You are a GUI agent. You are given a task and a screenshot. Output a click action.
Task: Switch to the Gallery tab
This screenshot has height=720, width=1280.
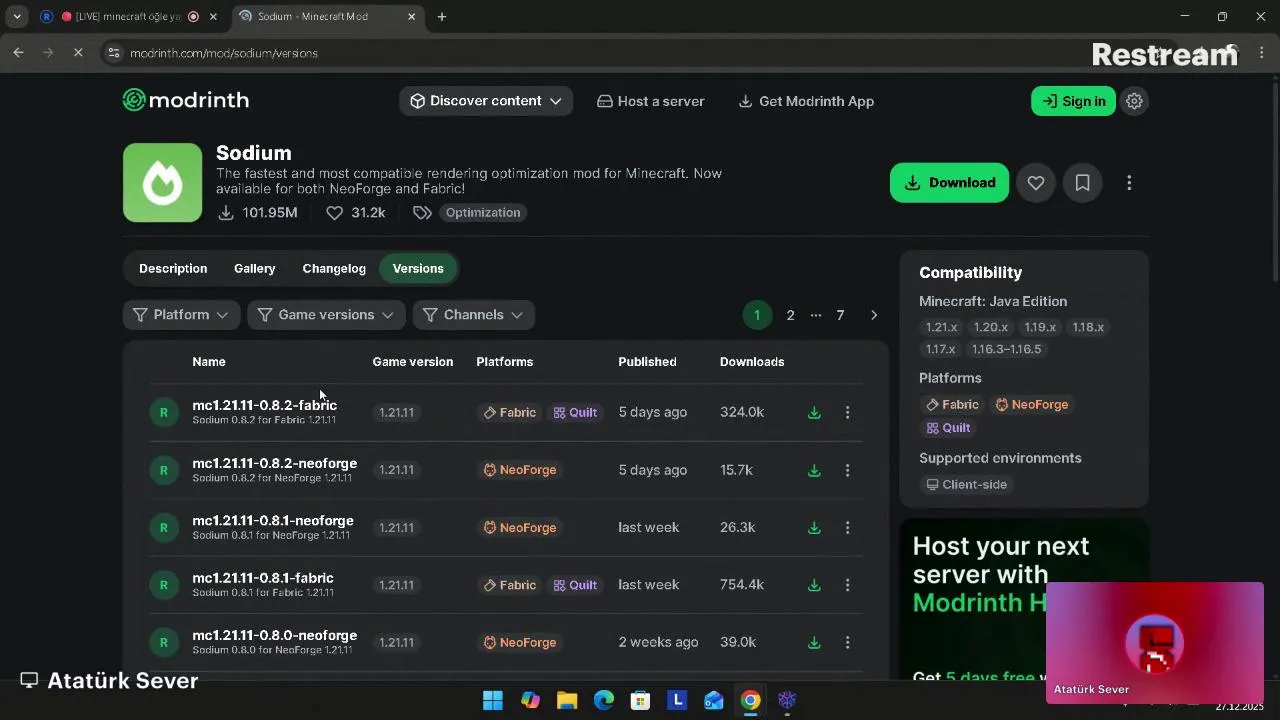[254, 268]
